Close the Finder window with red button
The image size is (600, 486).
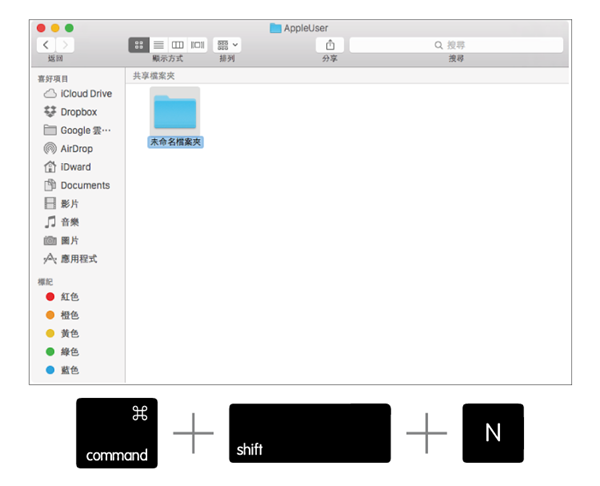coord(41,28)
